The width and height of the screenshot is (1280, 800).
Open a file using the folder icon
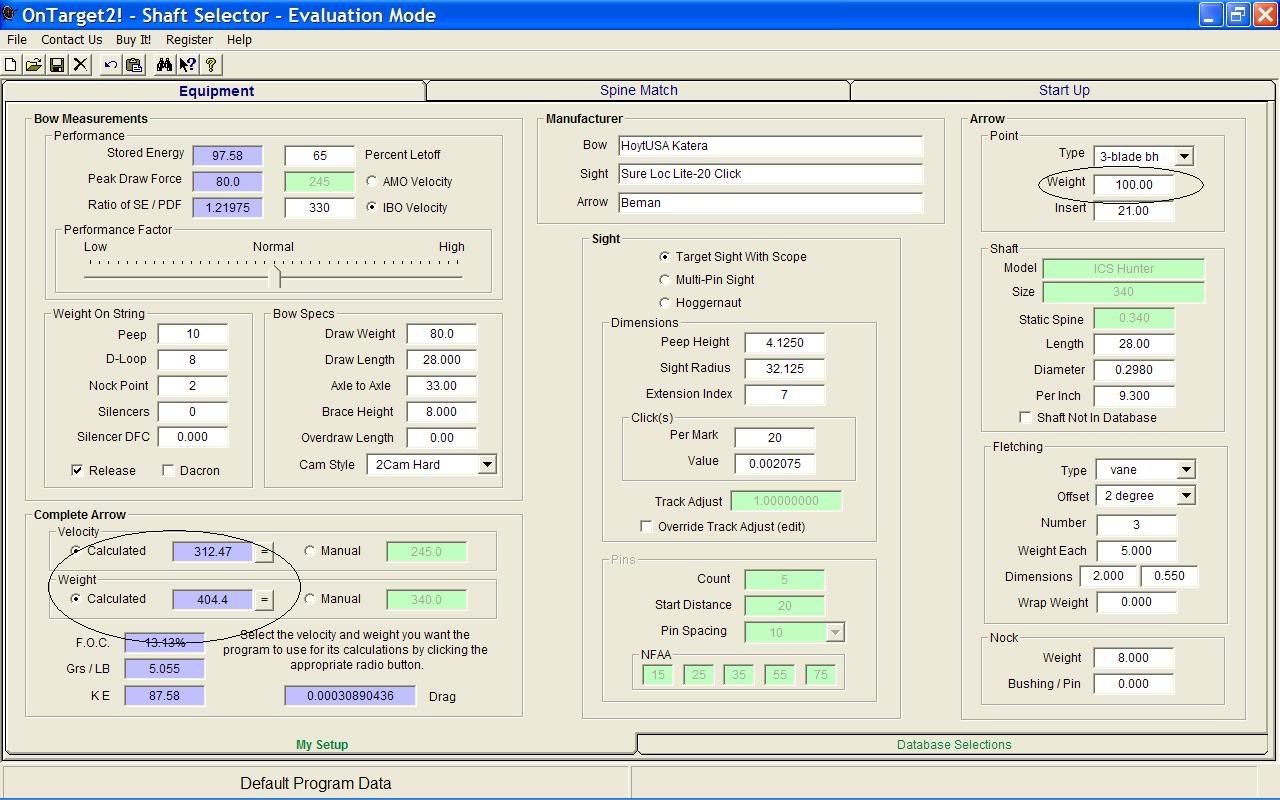tap(34, 65)
